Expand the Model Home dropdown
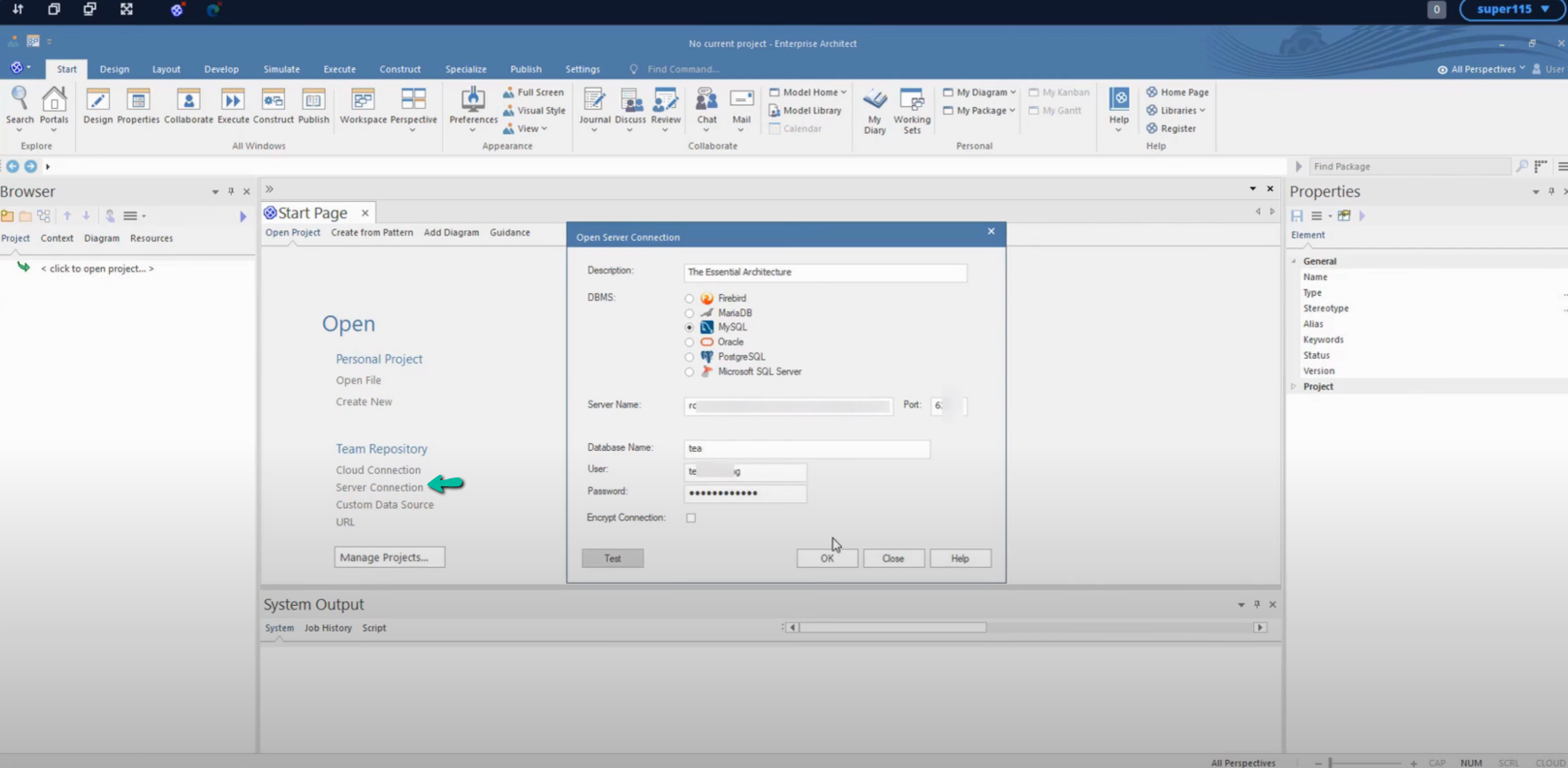Screen dimensions: 1568x768 coord(843,92)
